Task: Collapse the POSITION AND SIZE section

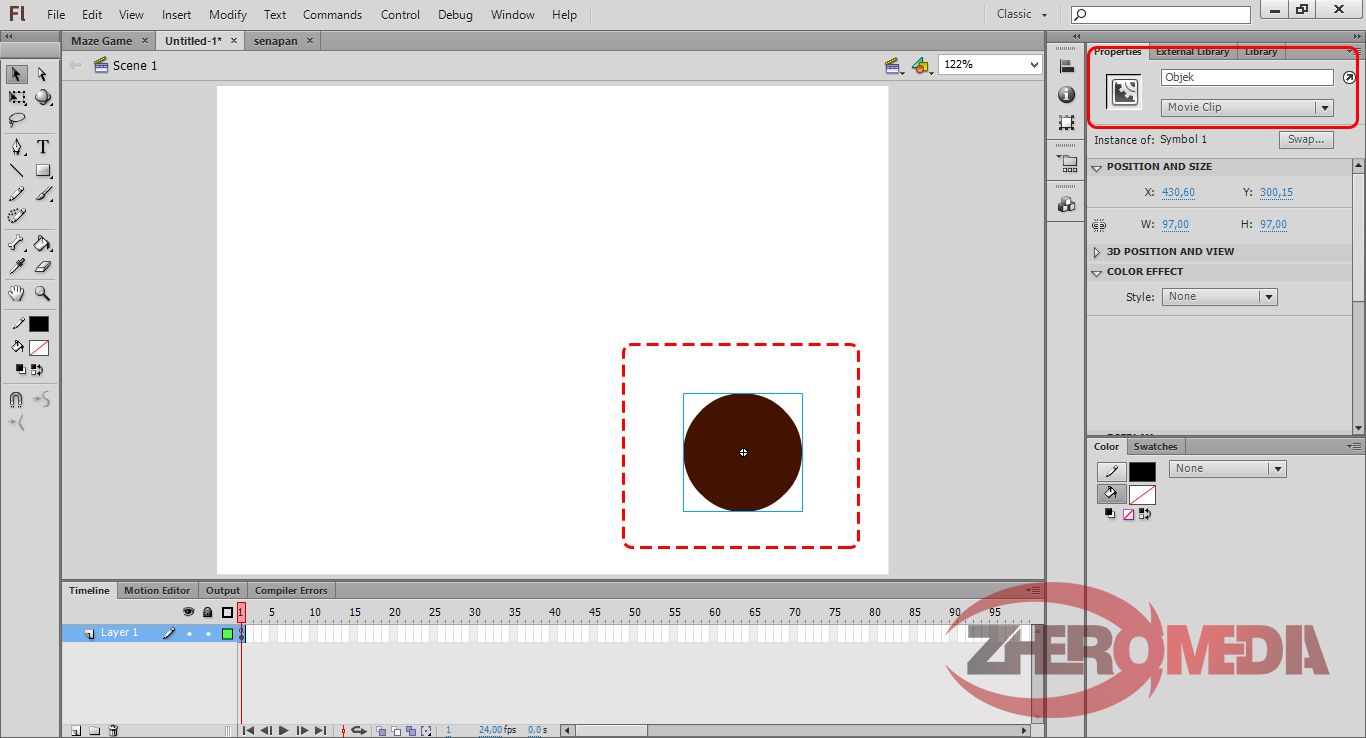Action: click(1097, 167)
